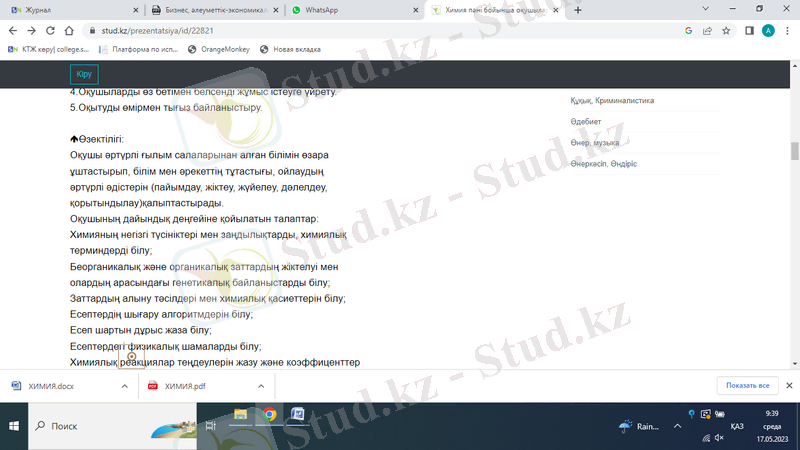Open the Платформа по исп... bookmark

tap(139, 49)
